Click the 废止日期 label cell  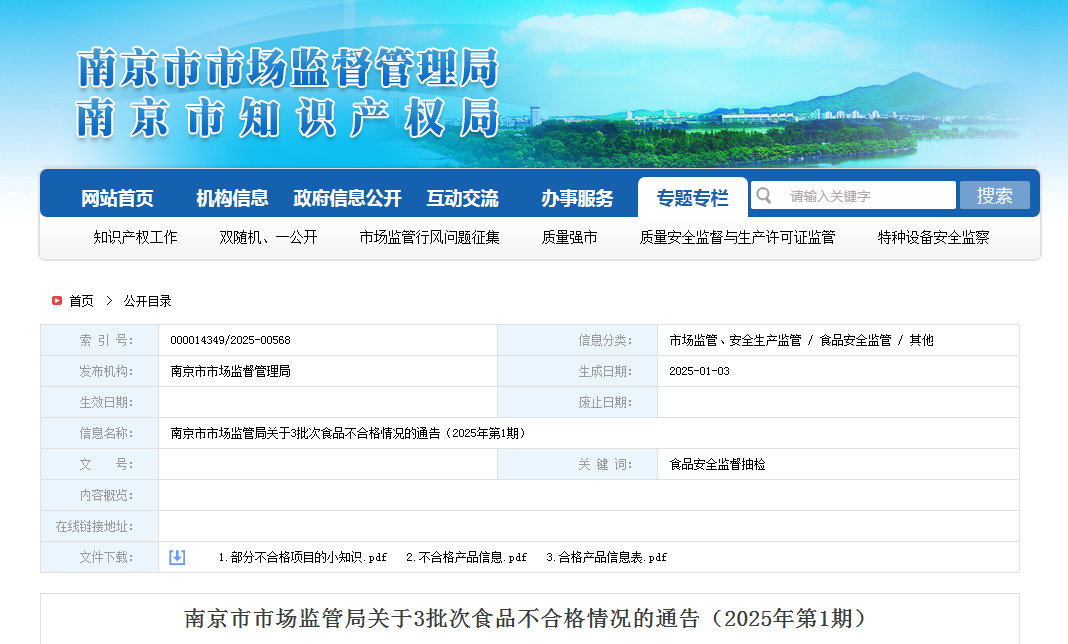coord(578,402)
